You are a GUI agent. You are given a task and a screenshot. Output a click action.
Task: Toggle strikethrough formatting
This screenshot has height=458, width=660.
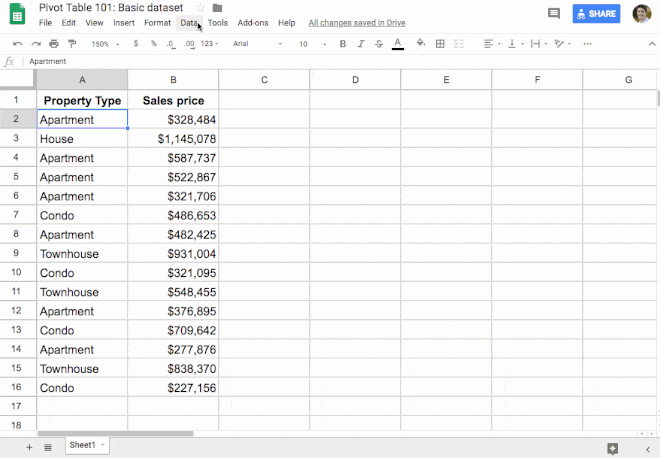[x=378, y=44]
